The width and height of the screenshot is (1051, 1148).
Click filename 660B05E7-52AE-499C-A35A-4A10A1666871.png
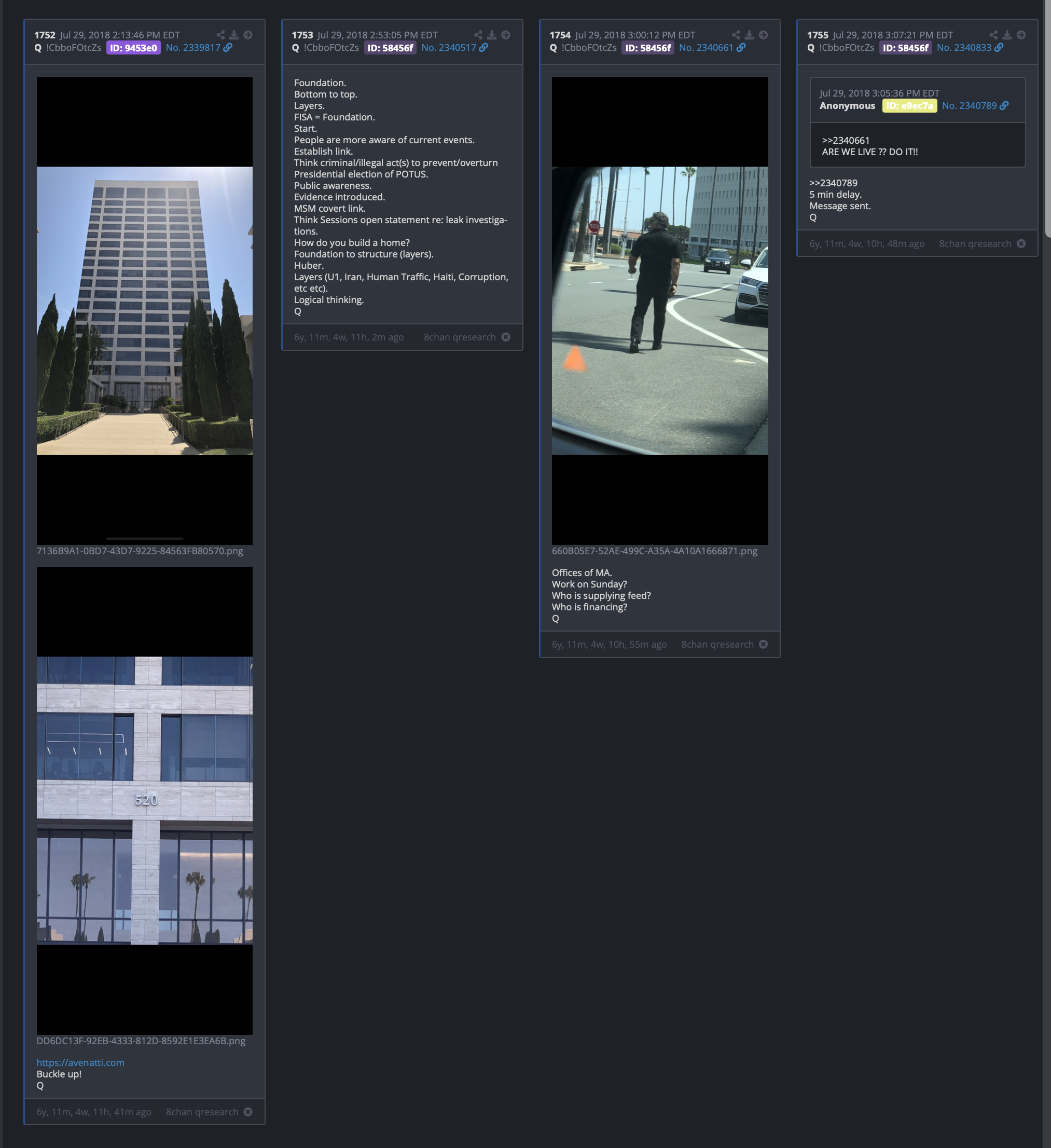(654, 551)
